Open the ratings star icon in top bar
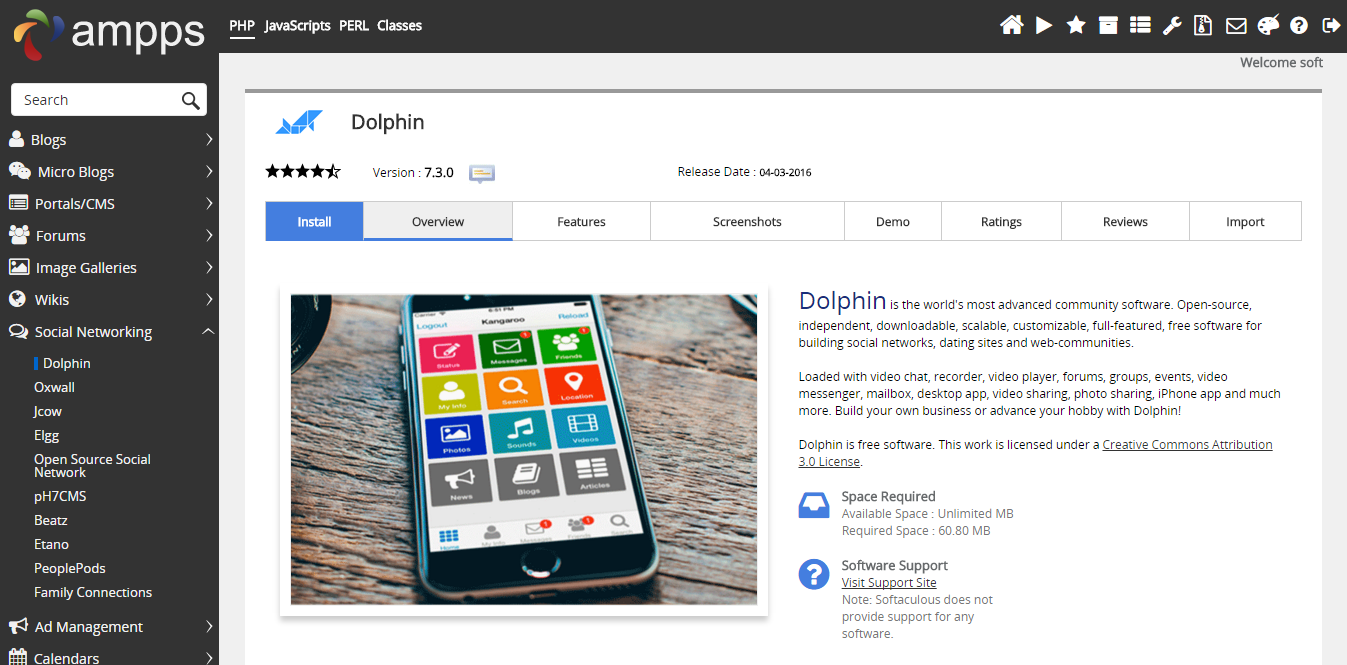The image size is (1347, 665). pos(1076,25)
